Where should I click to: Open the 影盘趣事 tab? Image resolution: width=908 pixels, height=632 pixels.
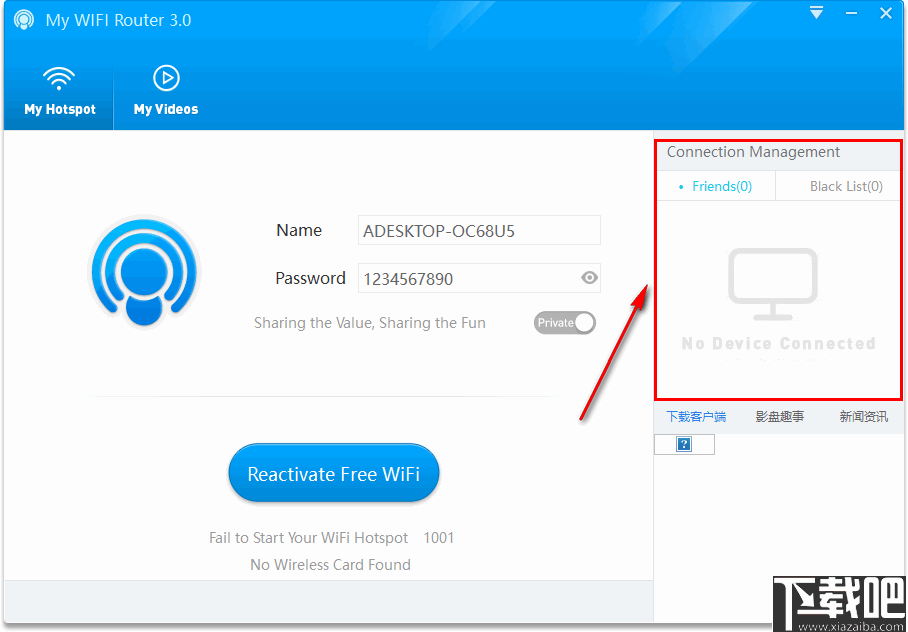(x=779, y=417)
